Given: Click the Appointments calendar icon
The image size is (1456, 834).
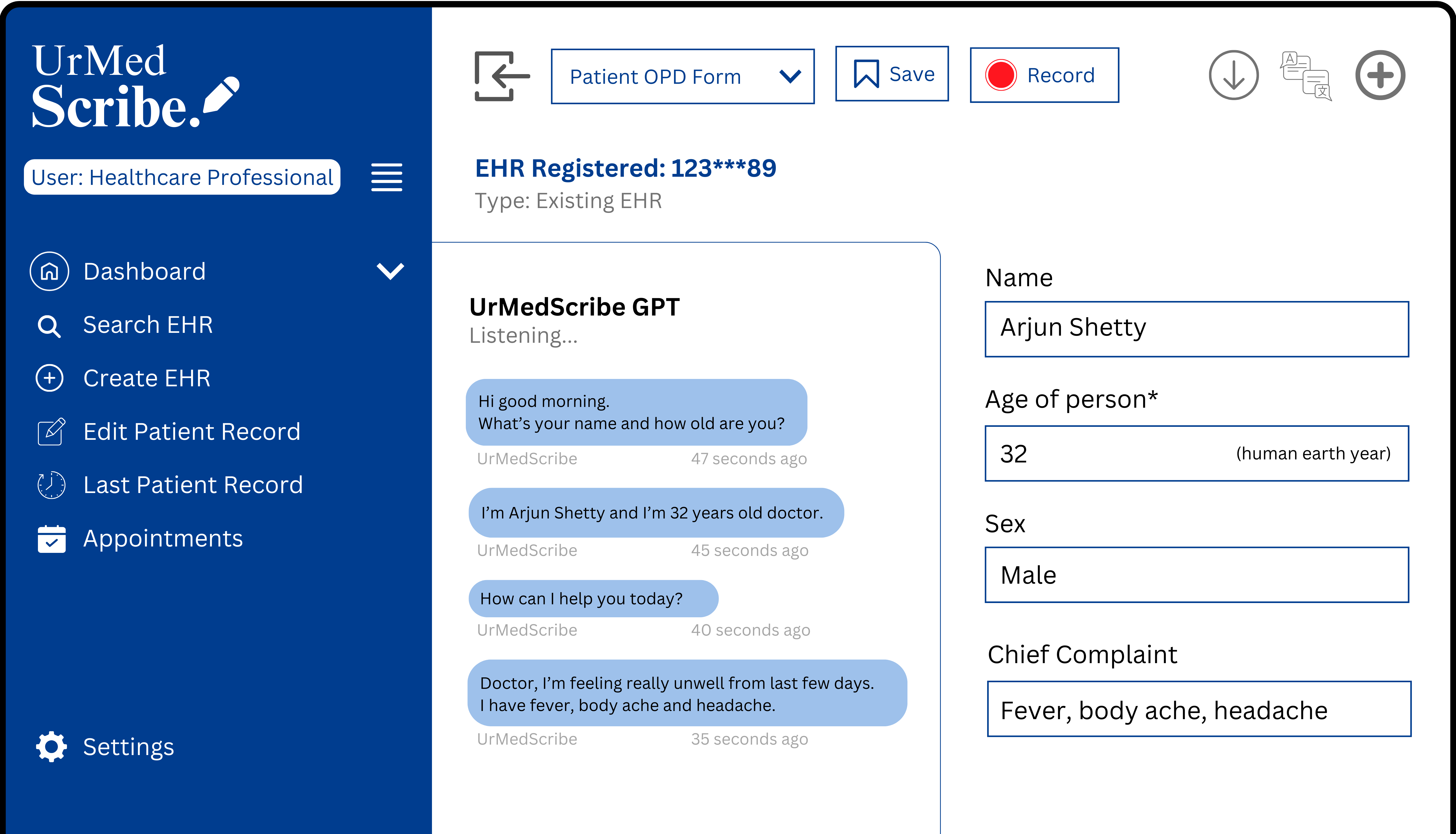Looking at the screenshot, I should 51,539.
